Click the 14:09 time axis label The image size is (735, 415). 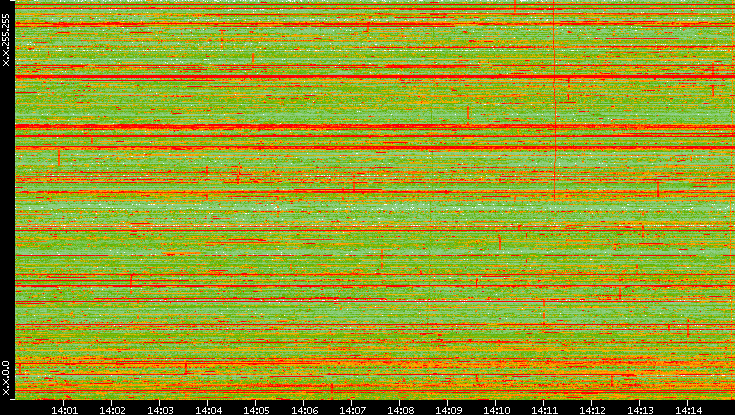coord(448,411)
